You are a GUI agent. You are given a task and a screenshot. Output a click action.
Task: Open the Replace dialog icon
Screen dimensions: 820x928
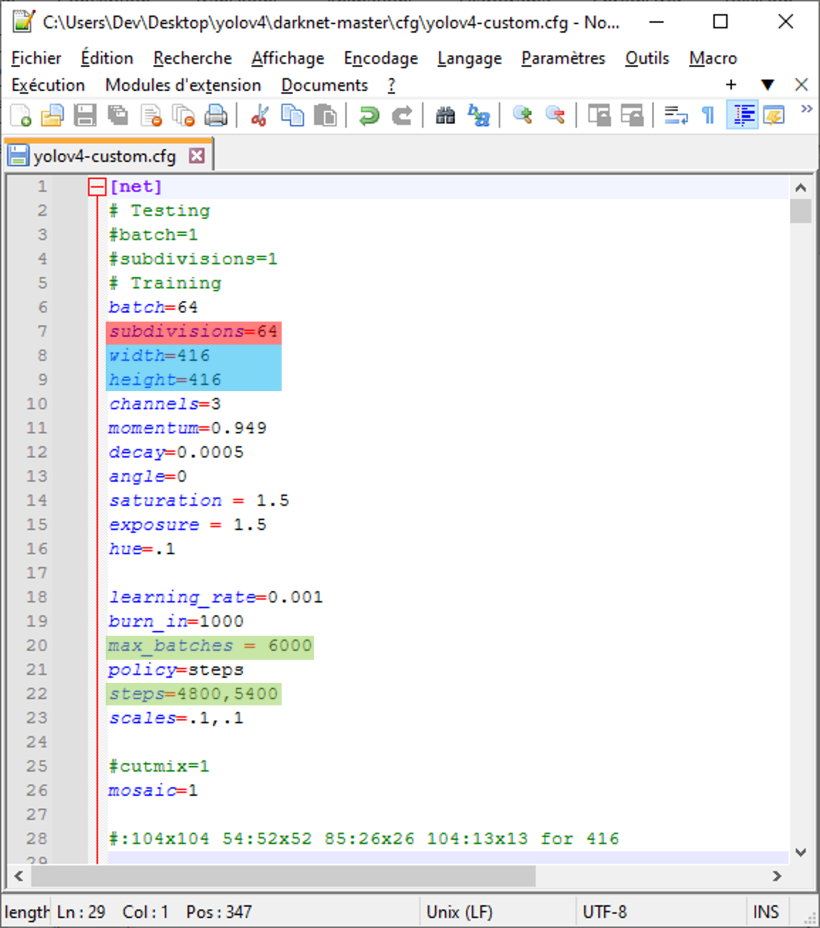[479, 115]
